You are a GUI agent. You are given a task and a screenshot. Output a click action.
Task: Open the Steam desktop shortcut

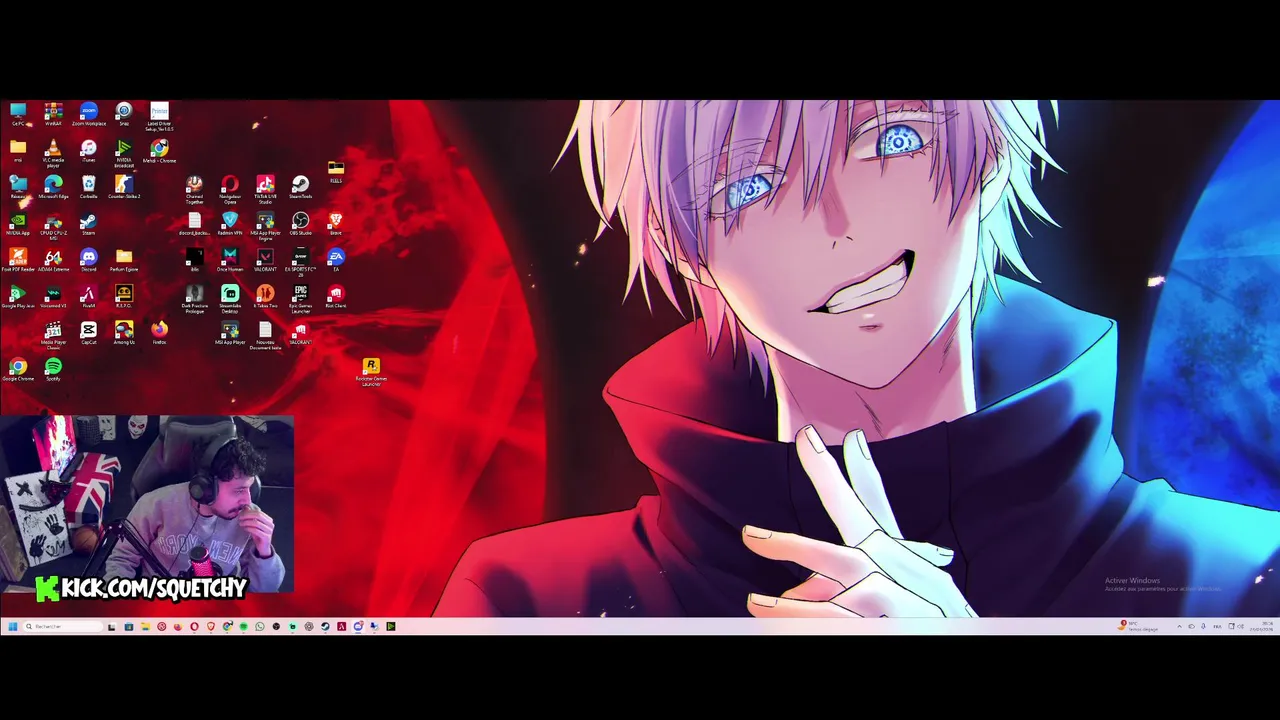click(x=88, y=224)
